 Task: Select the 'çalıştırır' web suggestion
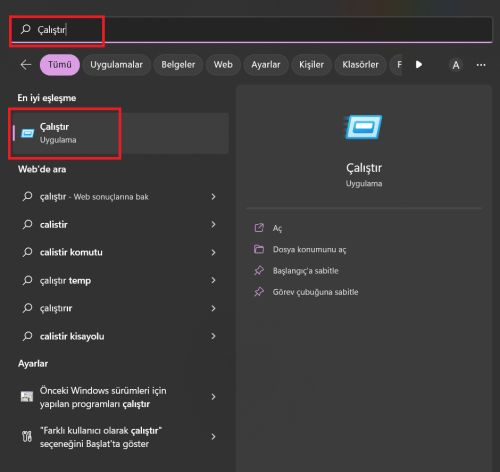coord(120,308)
